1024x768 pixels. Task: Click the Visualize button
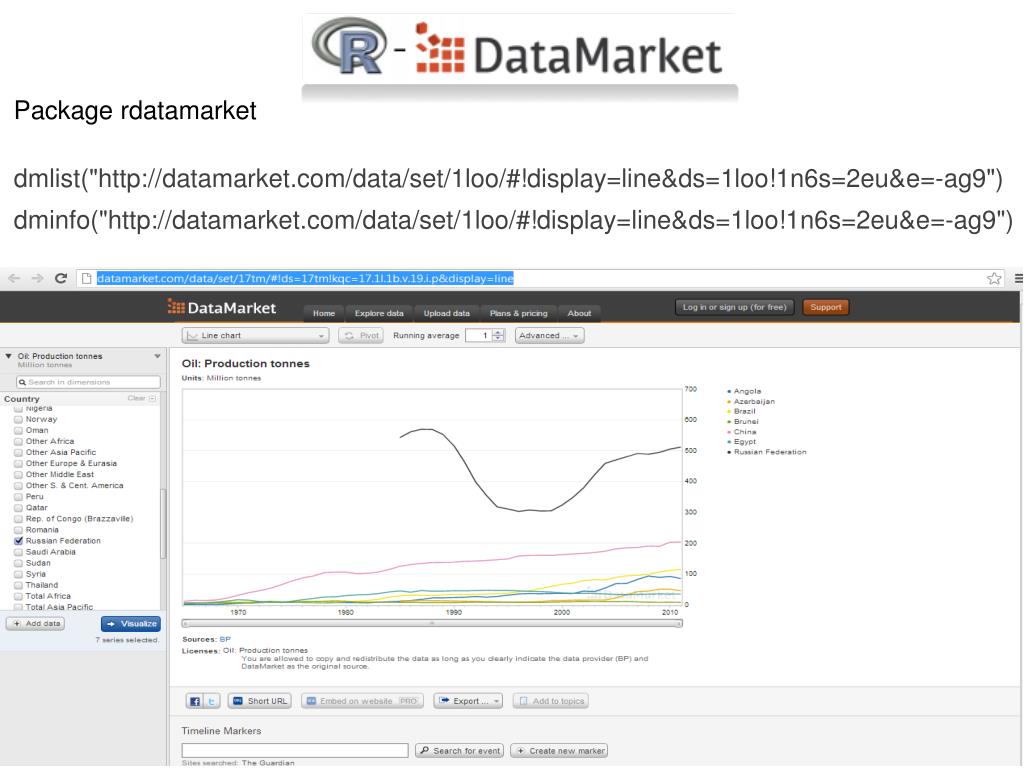tap(131, 624)
